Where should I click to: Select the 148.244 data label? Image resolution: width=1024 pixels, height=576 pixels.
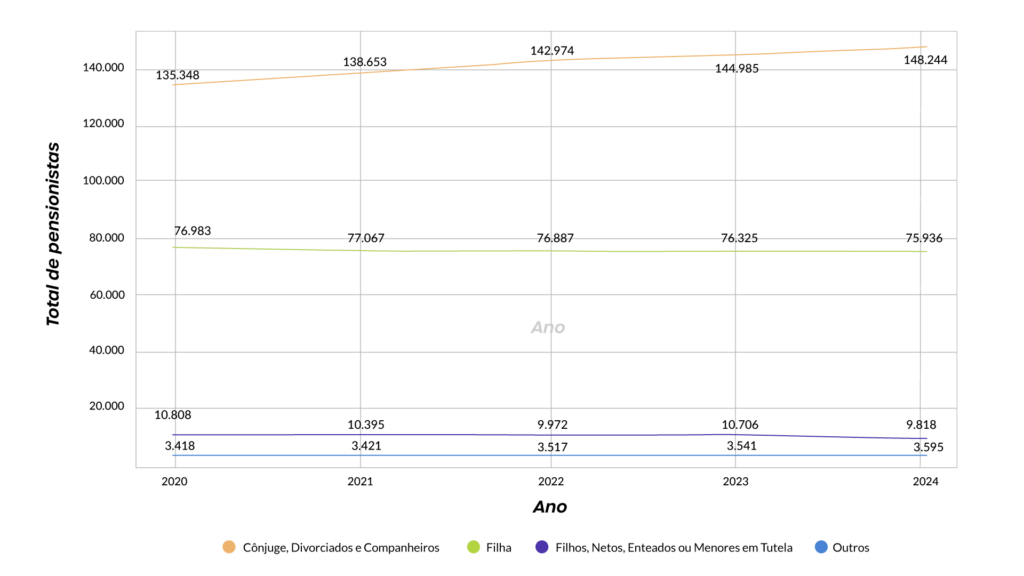point(925,60)
